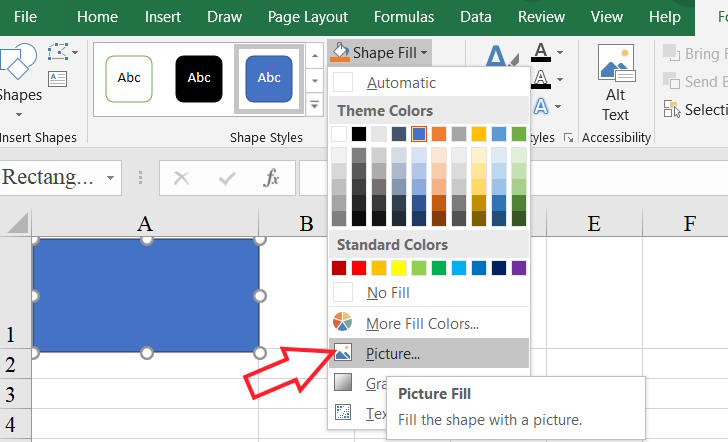728x442 pixels.
Task: Select the black Abc shape style
Action: click(199, 77)
